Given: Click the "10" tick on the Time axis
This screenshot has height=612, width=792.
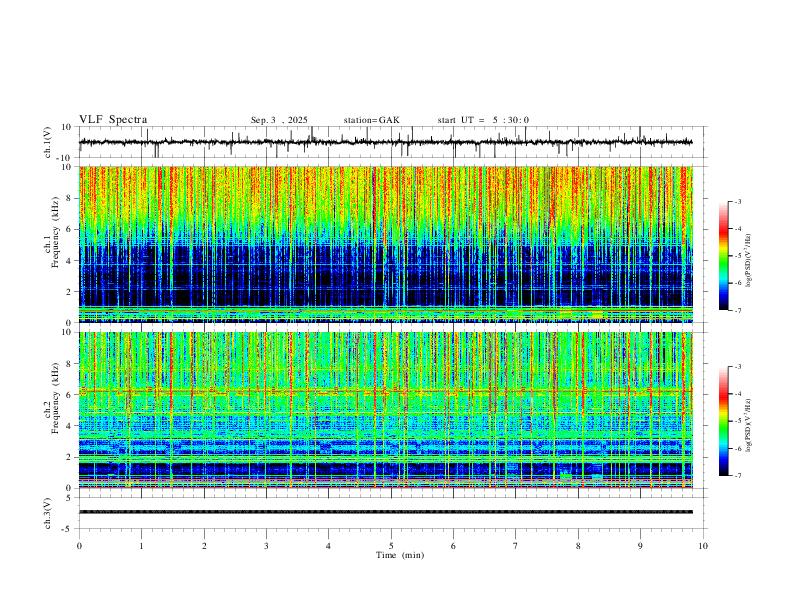Looking at the screenshot, I should click(703, 546).
